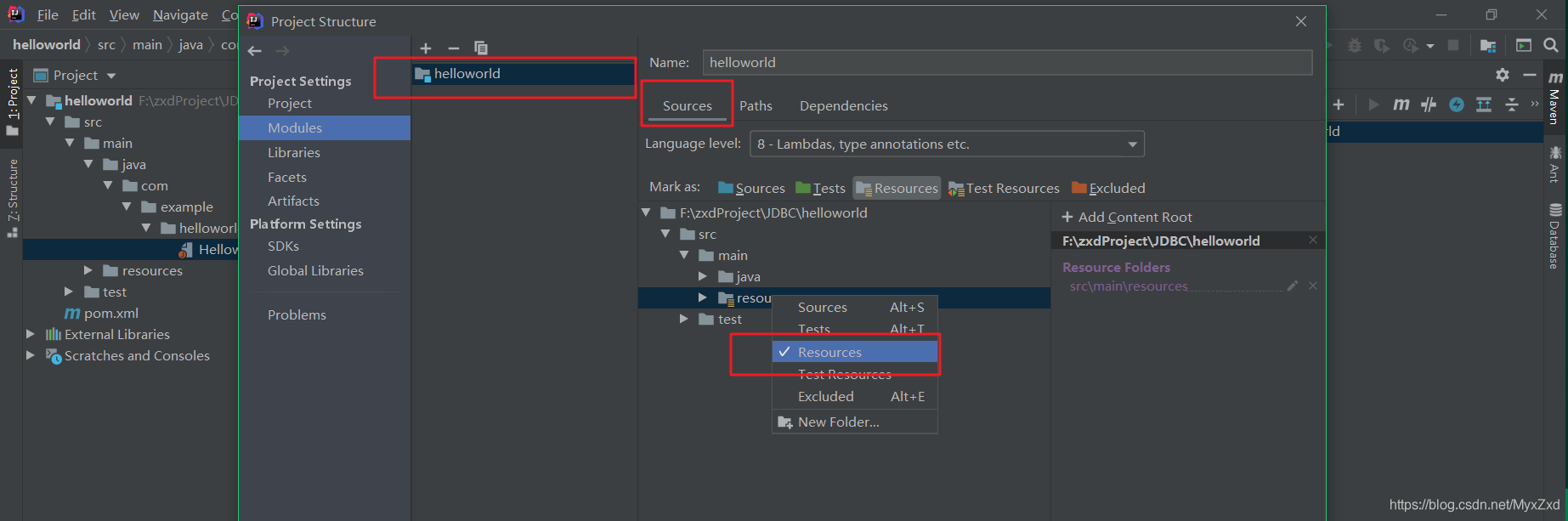This screenshot has width=1568, height=521.
Task: Show more Maven toolbar actions
Action: pyautogui.click(x=1535, y=104)
